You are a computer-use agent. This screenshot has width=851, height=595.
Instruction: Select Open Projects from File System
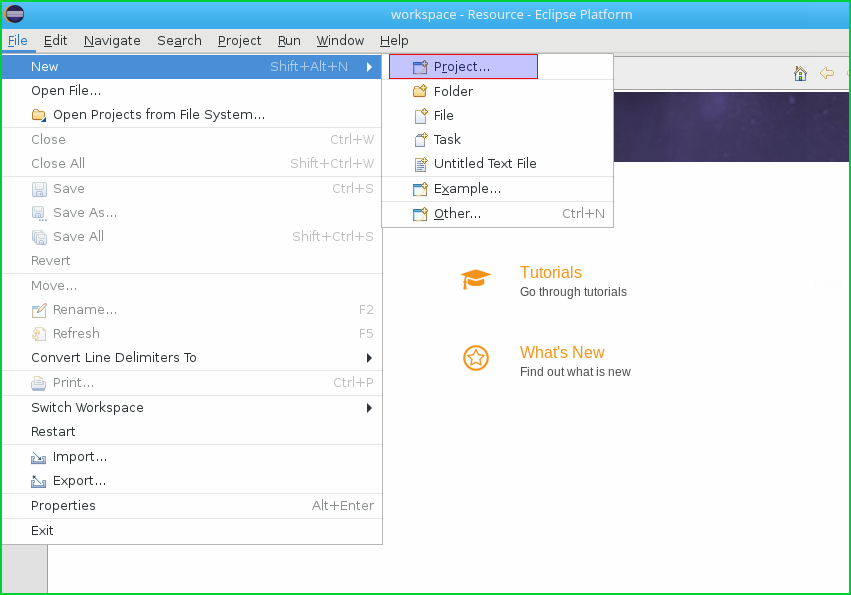pyautogui.click(x=192, y=115)
